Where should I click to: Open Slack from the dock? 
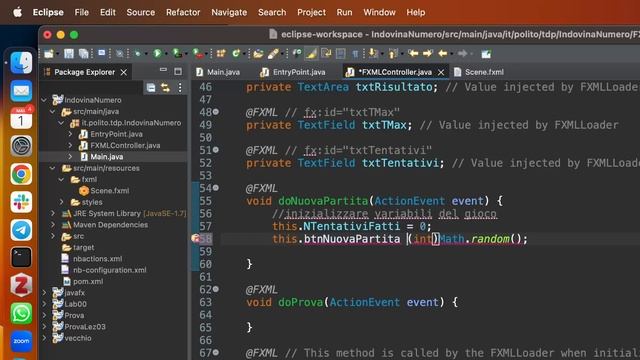click(21, 202)
